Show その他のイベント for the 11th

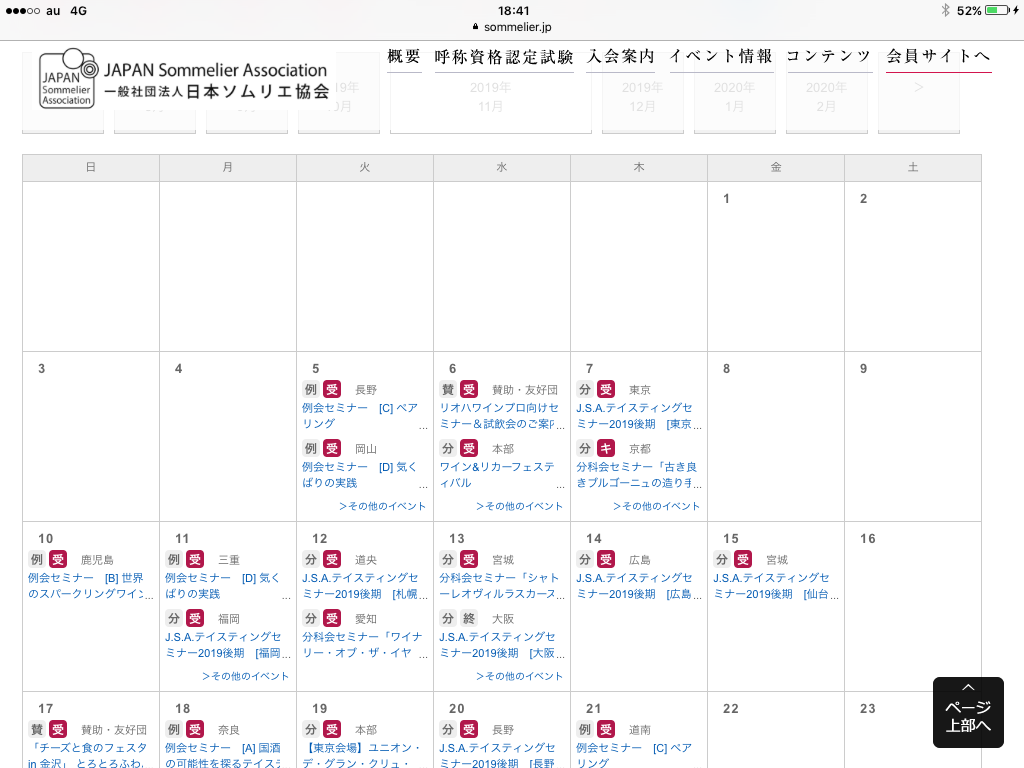point(245,676)
